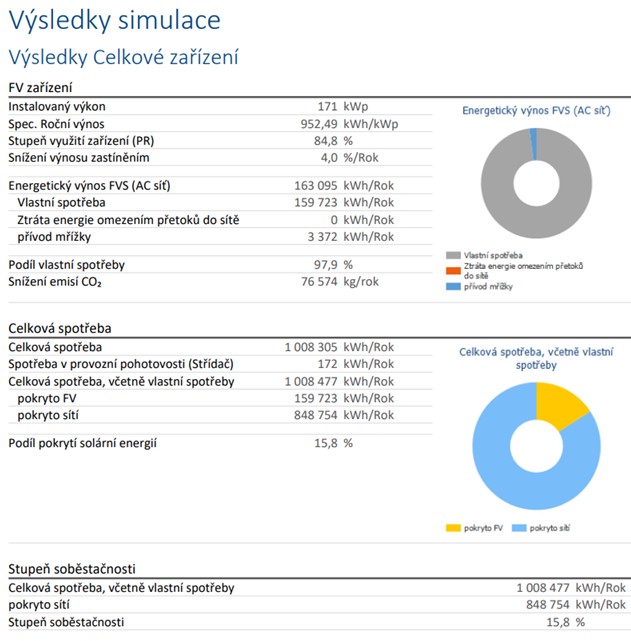This screenshot has width=631, height=641.
Task: Click '1 008 477' in Stupeň soběstačnosti section
Action: [x=543, y=588]
